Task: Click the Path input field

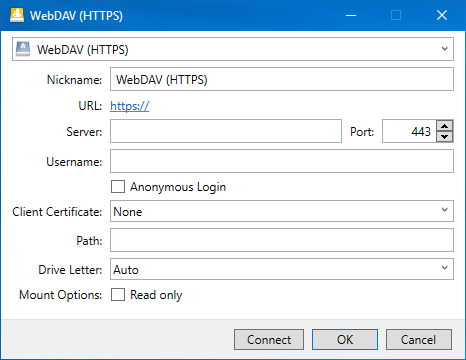Action: (282, 240)
